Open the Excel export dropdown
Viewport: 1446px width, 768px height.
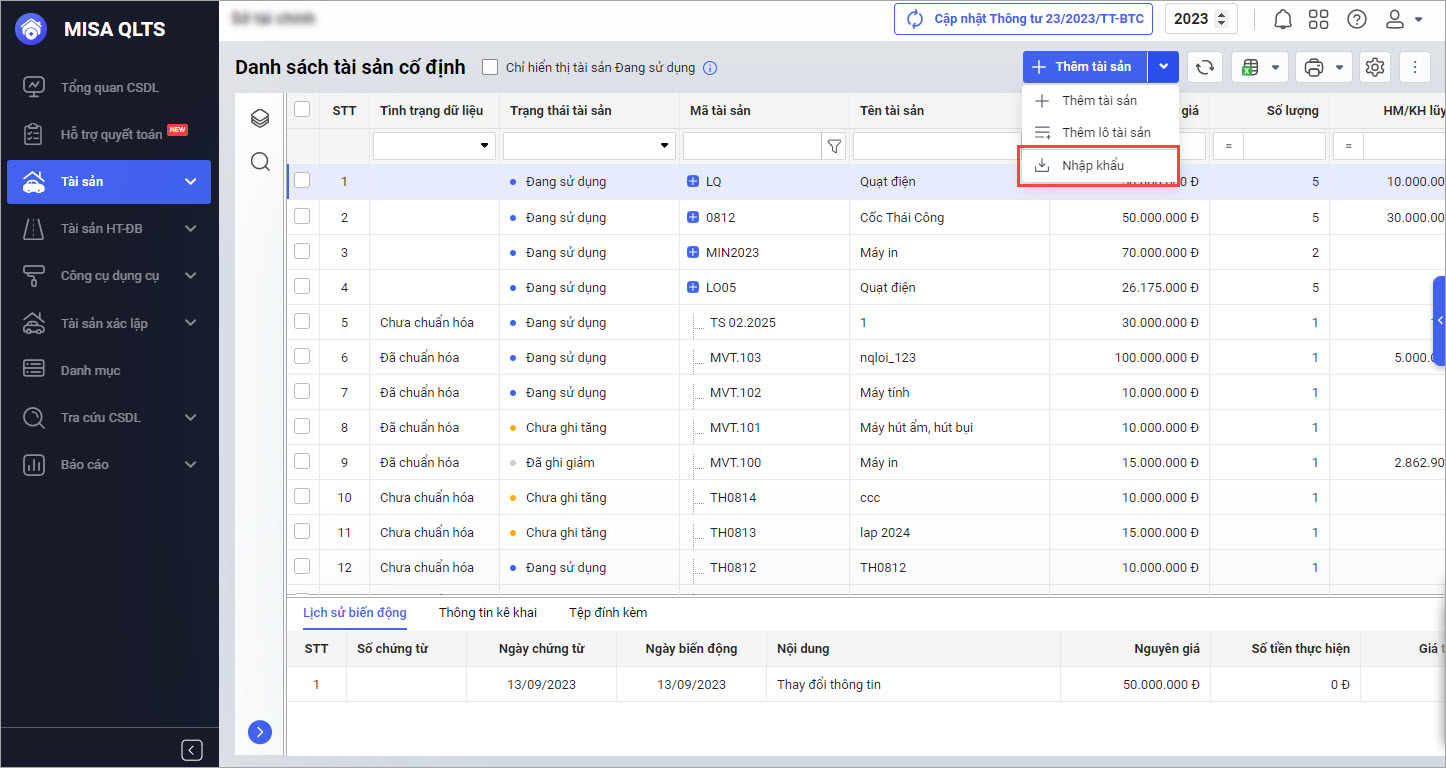(x=1258, y=67)
